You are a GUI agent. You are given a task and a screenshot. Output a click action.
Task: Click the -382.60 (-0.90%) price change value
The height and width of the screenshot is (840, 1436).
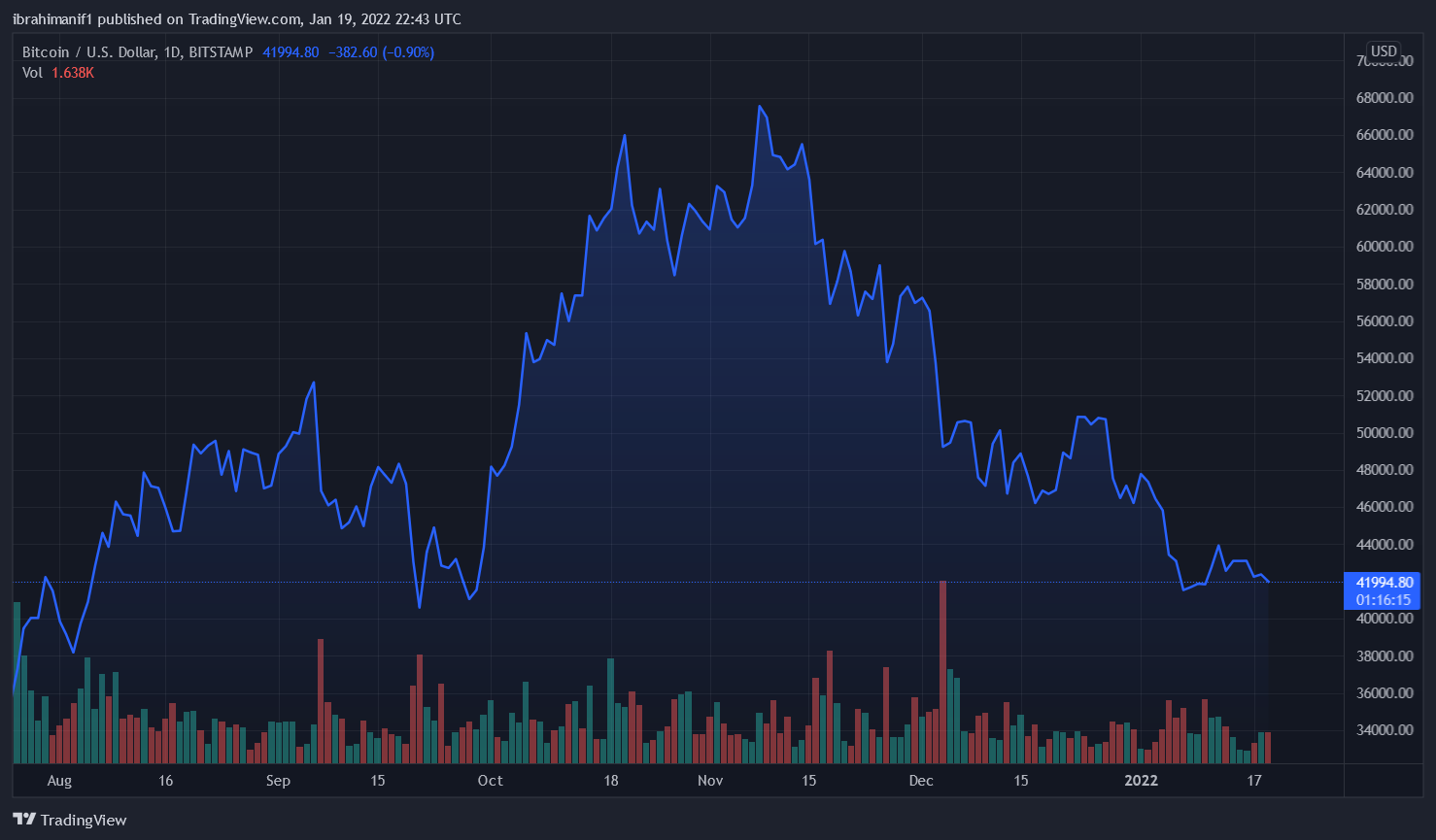coord(381,52)
